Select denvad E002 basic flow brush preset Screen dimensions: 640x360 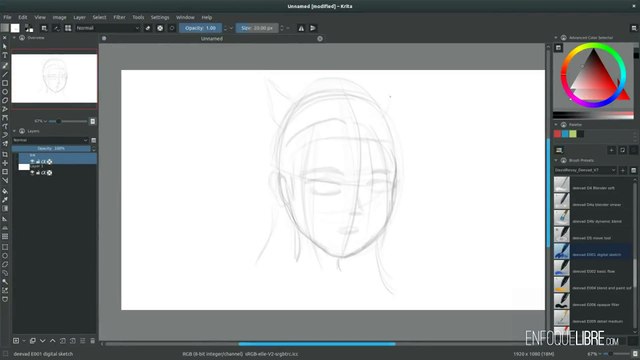click(593, 268)
